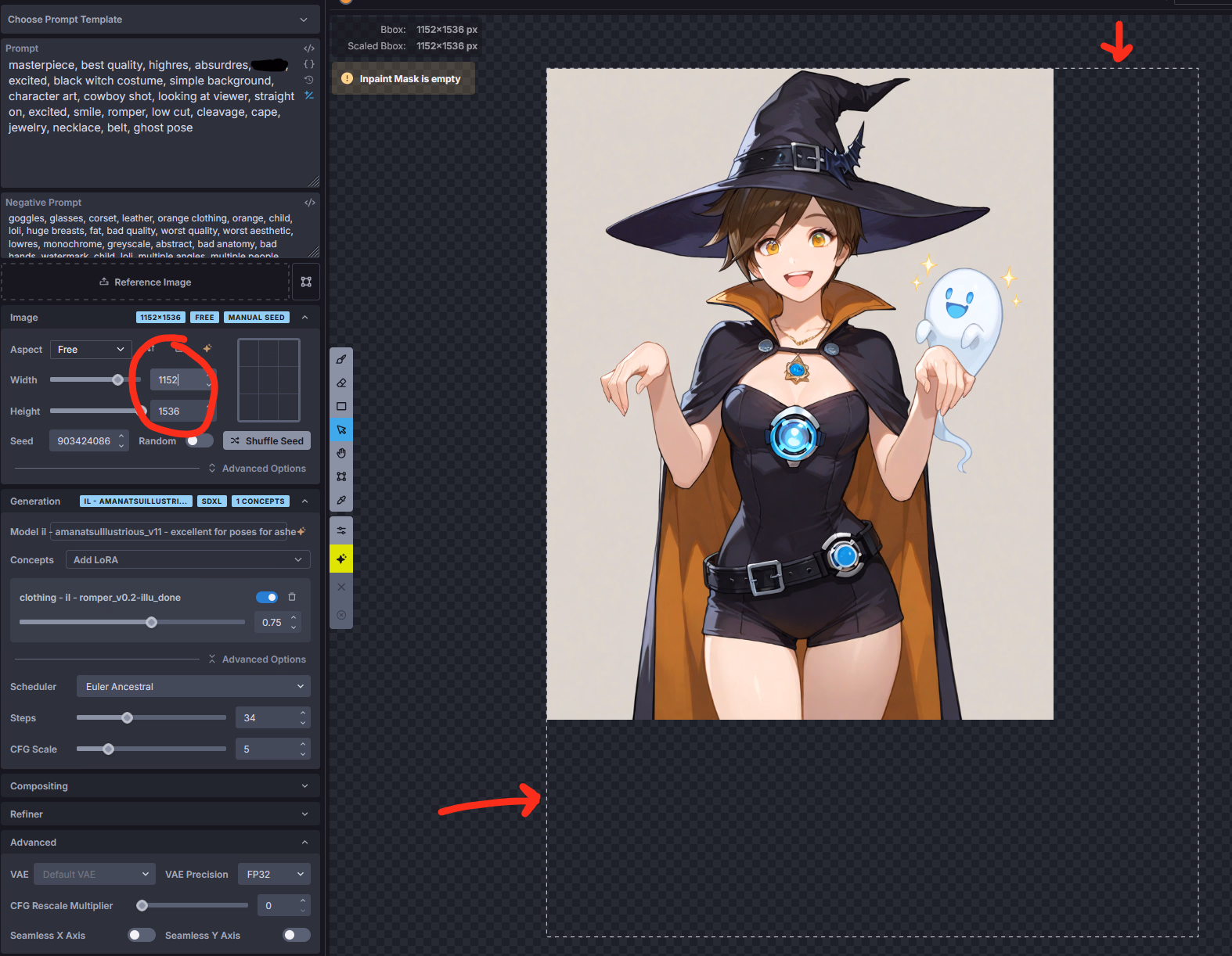Select the Brush tool

341,360
